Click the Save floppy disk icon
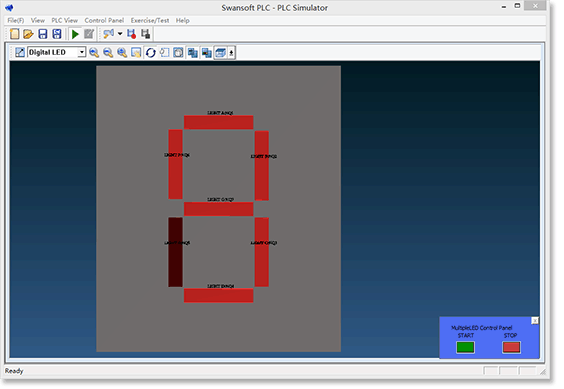Viewport: 564px width, 389px height. [x=43, y=34]
